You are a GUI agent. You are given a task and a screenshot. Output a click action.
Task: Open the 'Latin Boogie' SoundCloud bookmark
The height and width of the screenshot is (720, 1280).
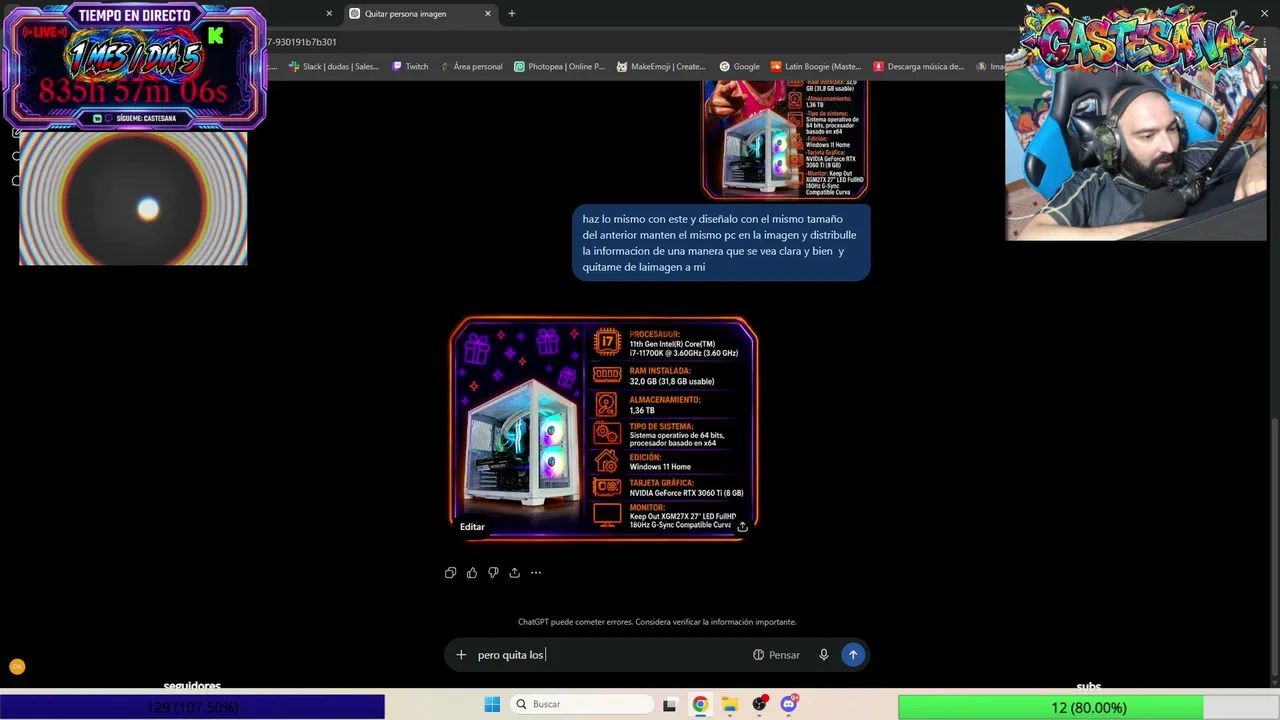pos(816,67)
